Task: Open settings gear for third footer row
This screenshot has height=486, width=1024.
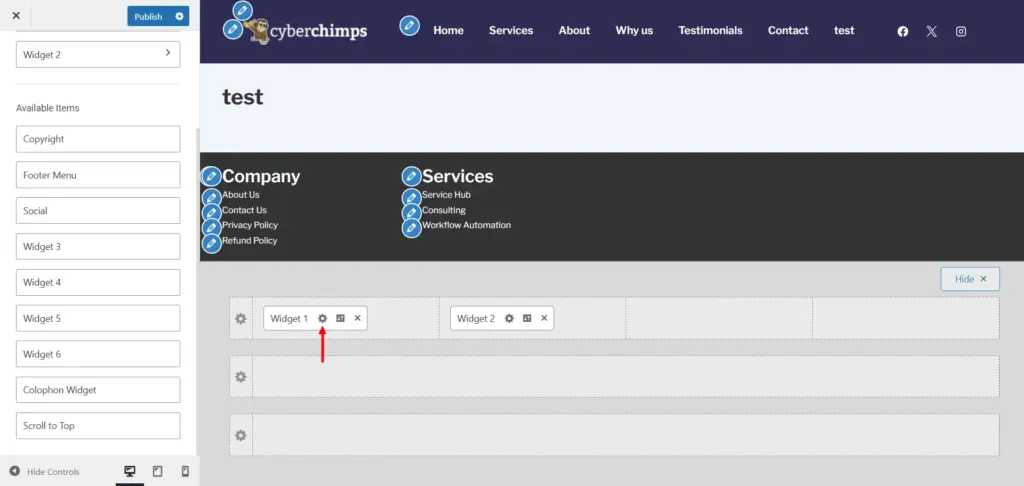Action: (x=241, y=435)
